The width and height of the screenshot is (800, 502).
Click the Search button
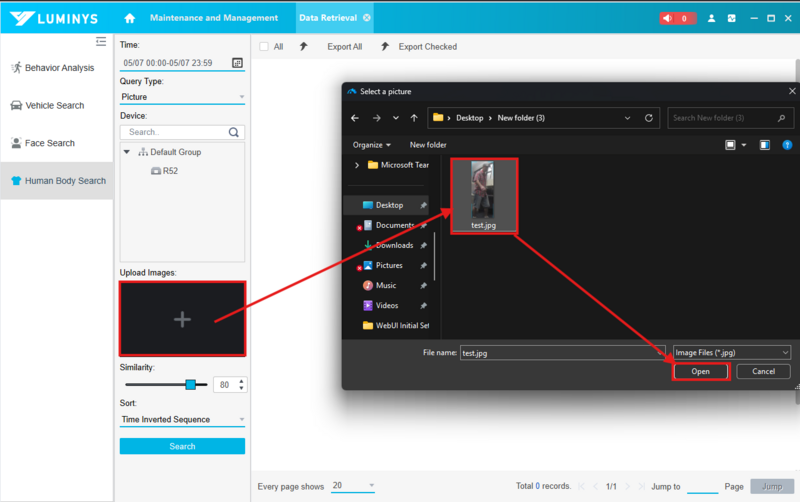click(182, 446)
